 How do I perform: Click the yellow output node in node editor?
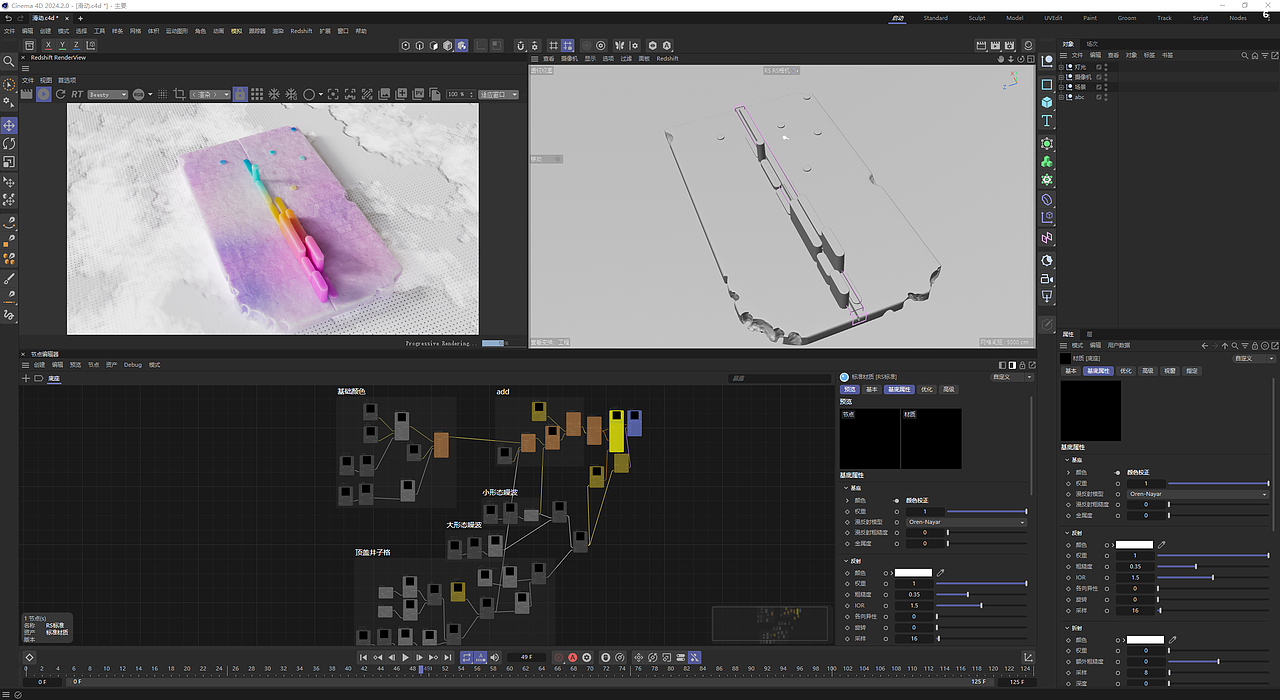[617, 430]
